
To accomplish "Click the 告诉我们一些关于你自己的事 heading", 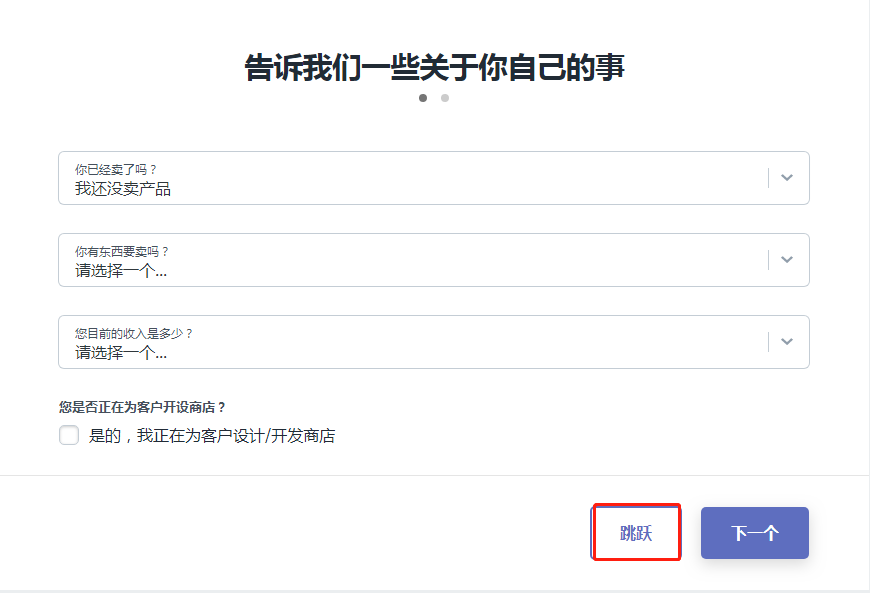I will [x=435, y=68].
